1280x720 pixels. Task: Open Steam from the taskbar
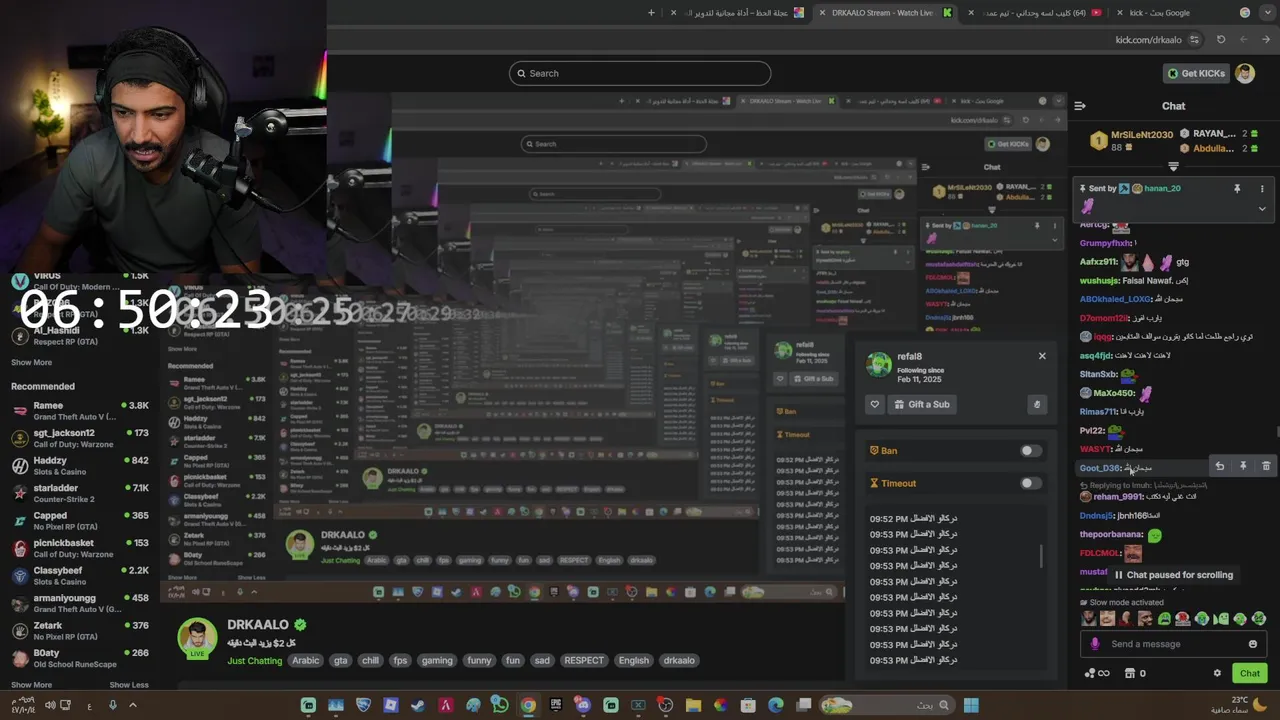click(418, 705)
